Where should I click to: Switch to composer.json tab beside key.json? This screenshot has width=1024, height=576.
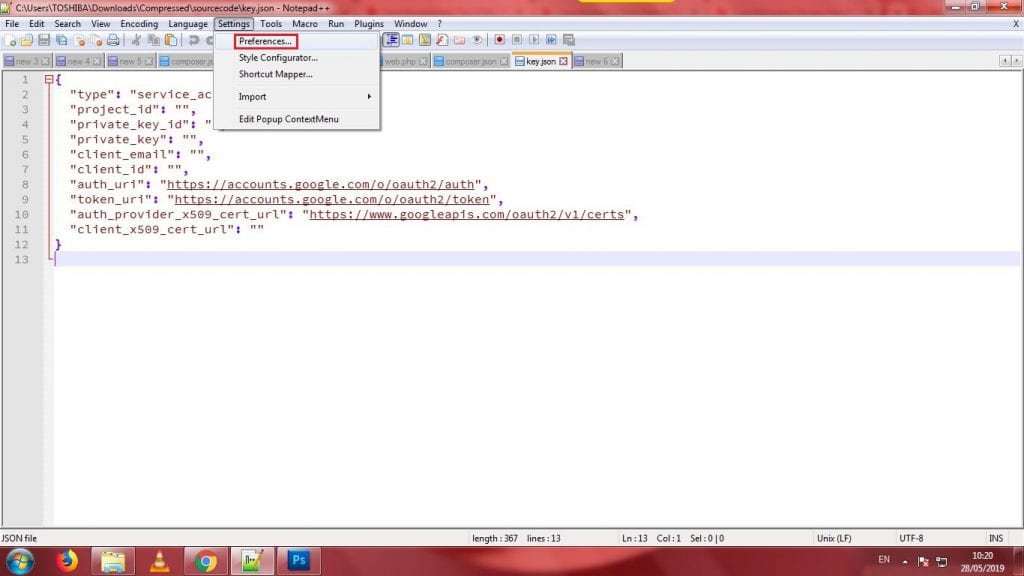pyautogui.click(x=470, y=61)
